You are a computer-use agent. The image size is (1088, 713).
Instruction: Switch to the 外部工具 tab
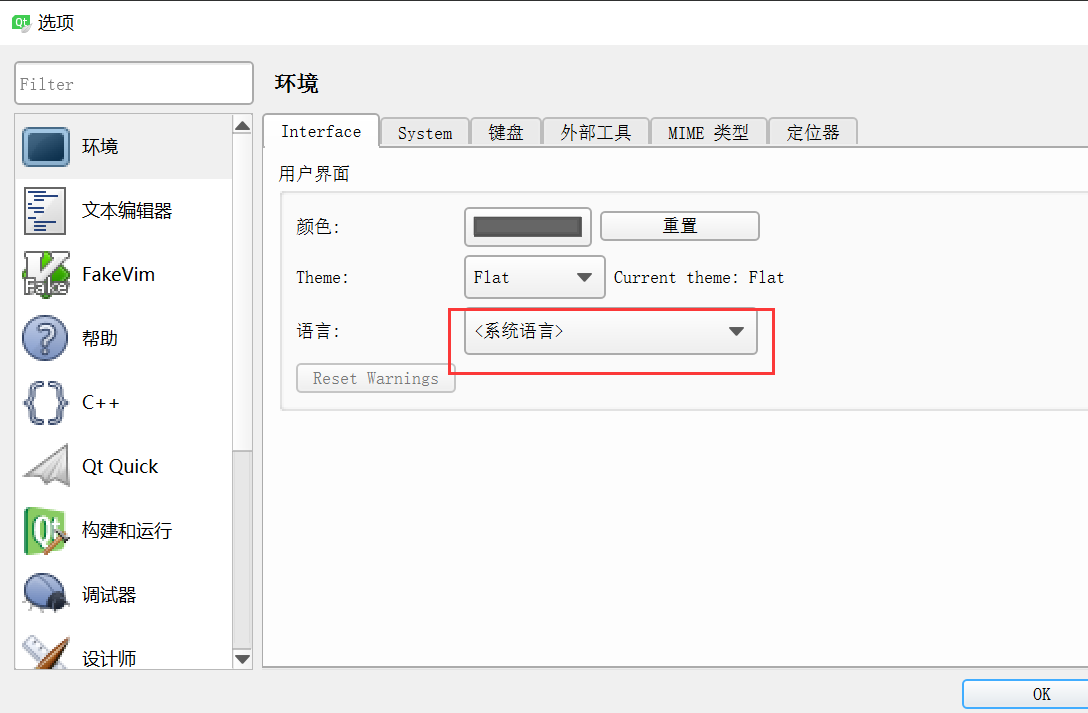pos(596,132)
